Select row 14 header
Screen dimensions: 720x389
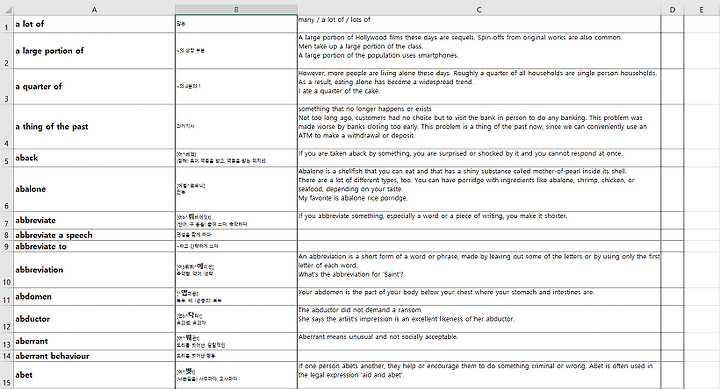7,356
